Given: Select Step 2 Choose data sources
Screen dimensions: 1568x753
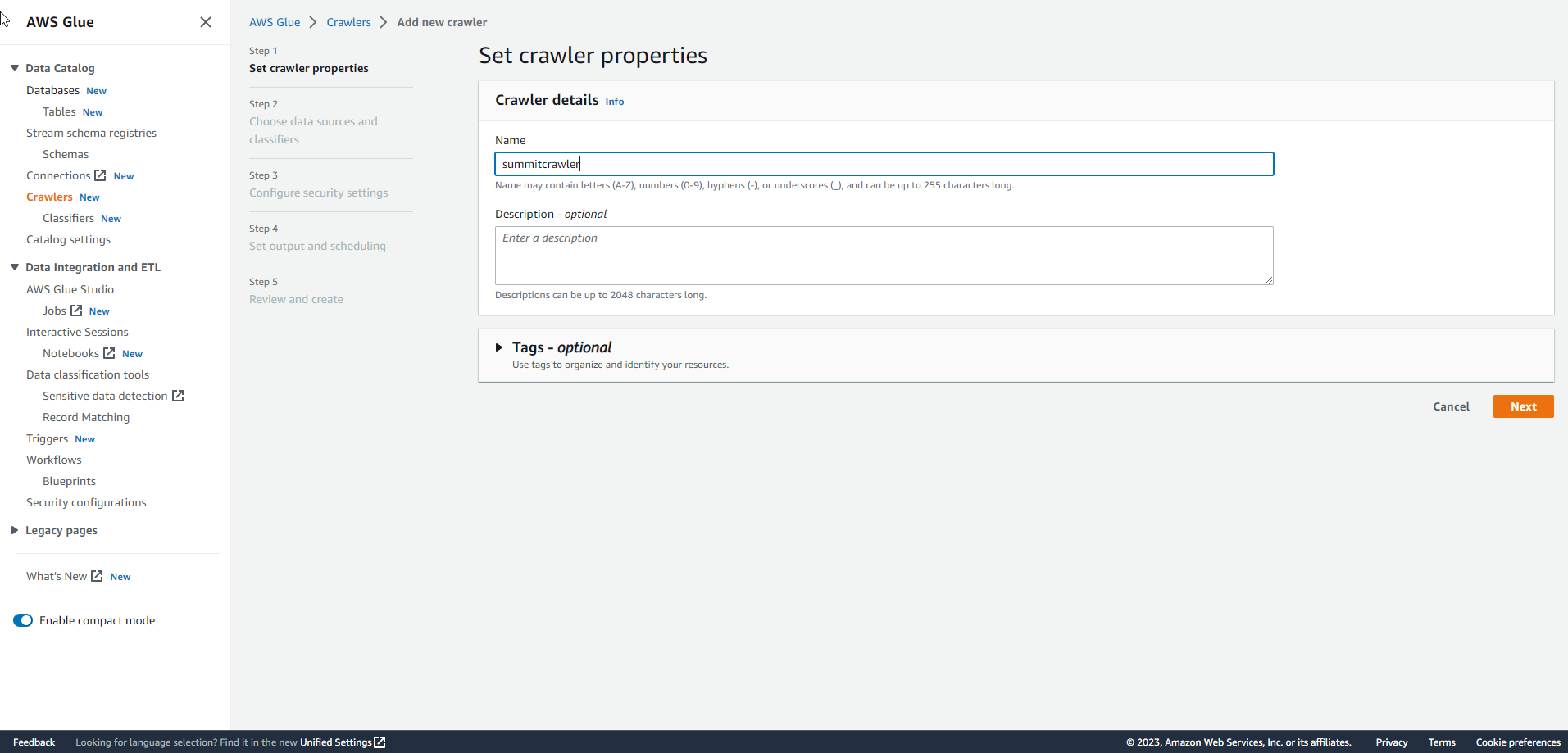Looking at the screenshot, I should 313,130.
